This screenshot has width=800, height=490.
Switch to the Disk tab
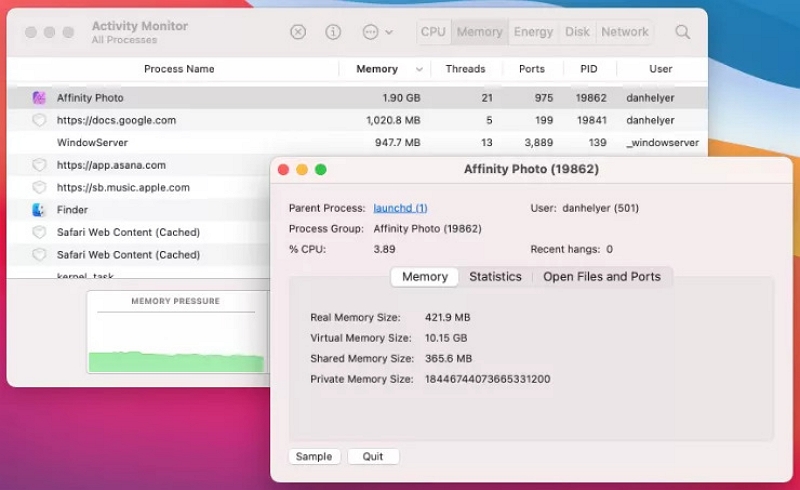tap(577, 32)
